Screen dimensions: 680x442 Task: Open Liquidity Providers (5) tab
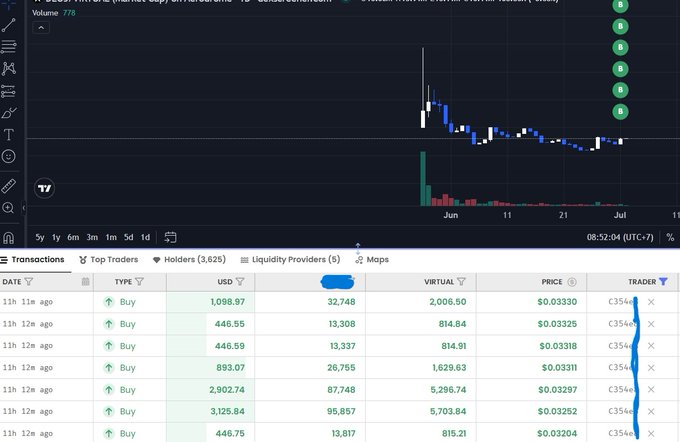point(290,259)
